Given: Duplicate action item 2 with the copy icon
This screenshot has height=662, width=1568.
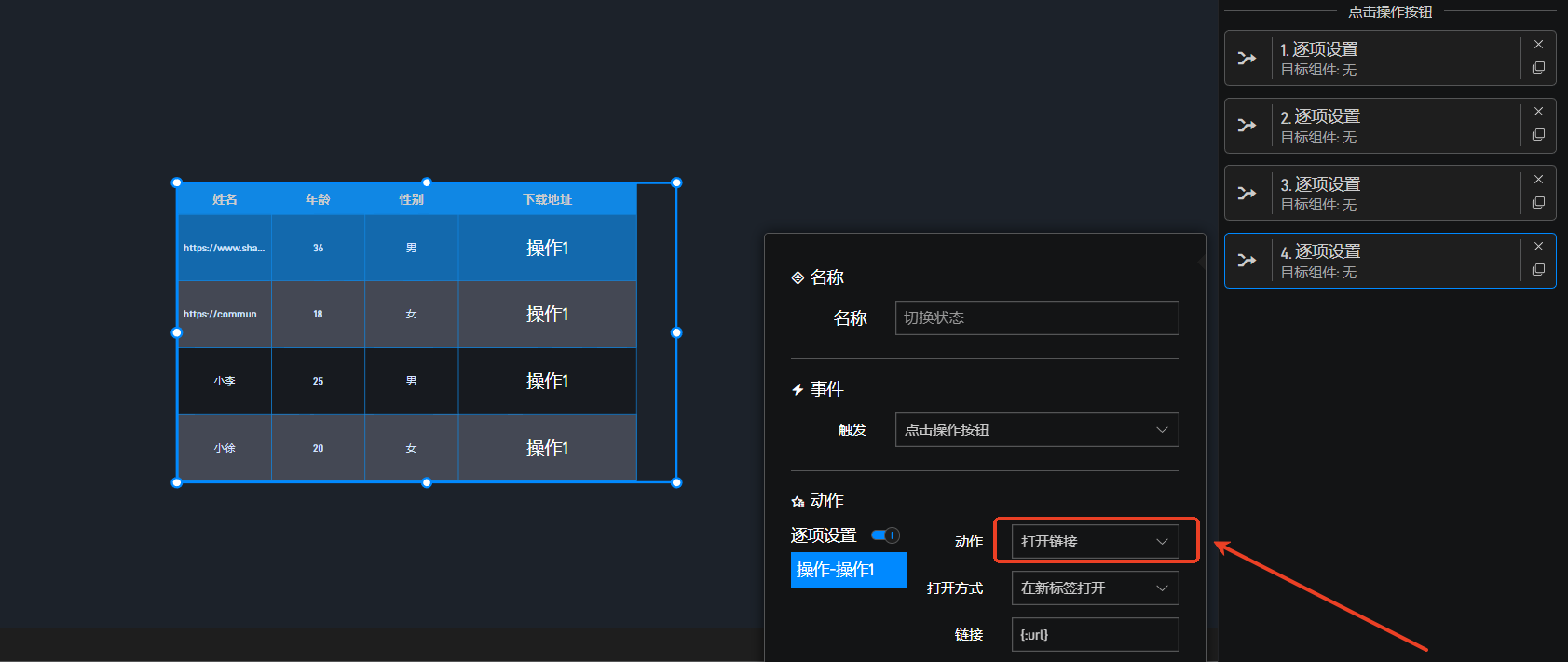Looking at the screenshot, I should (1538, 135).
